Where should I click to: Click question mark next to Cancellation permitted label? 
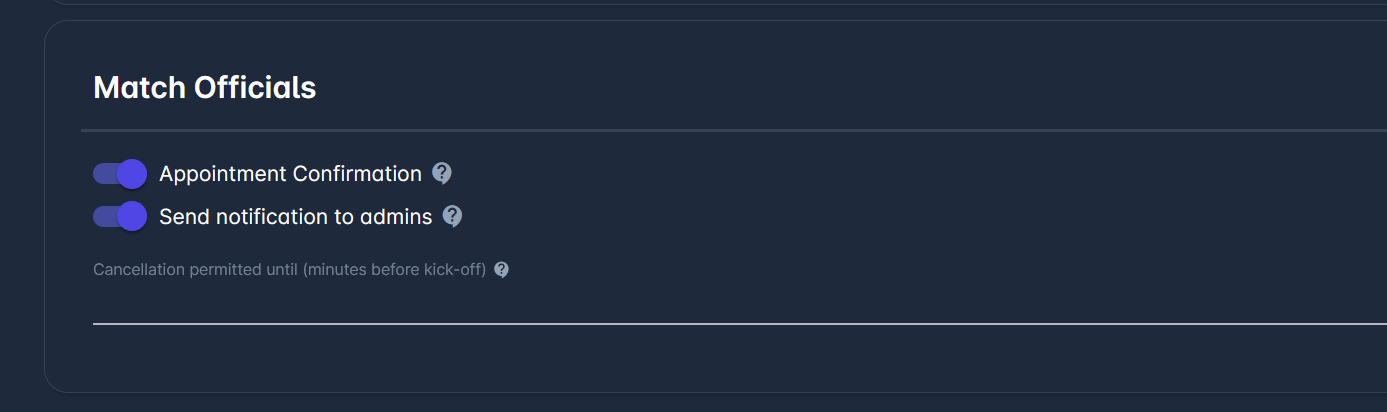[502, 270]
